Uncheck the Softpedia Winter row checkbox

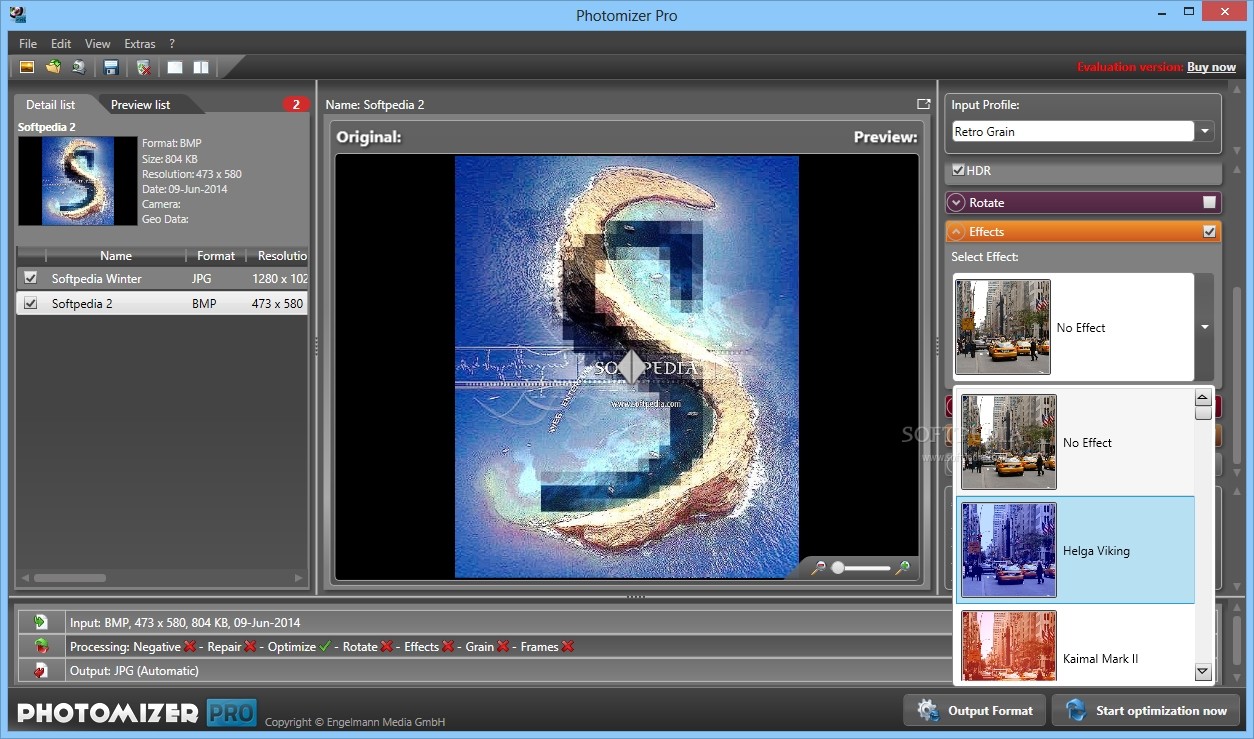[x=30, y=278]
